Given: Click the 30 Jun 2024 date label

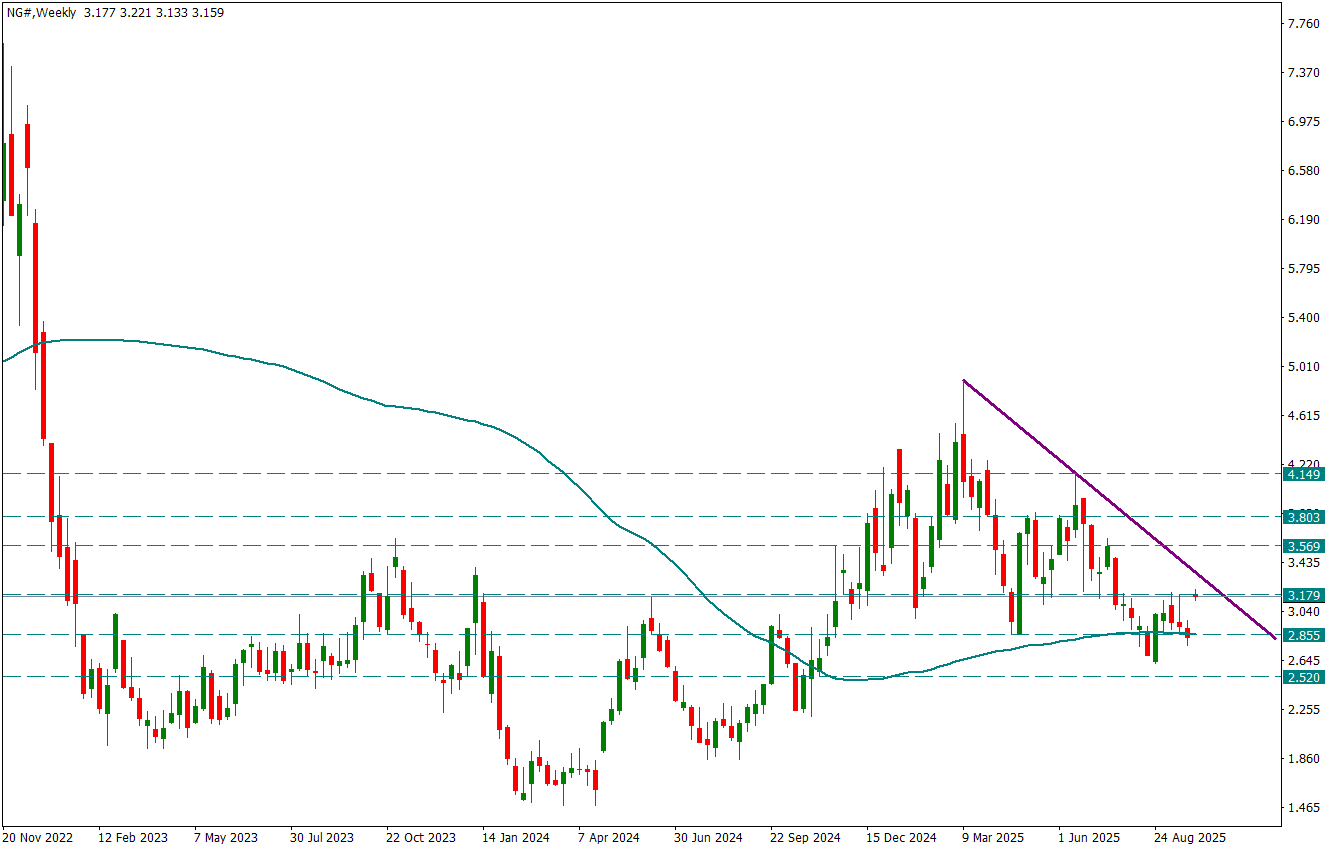Looking at the screenshot, I should click(x=707, y=837).
